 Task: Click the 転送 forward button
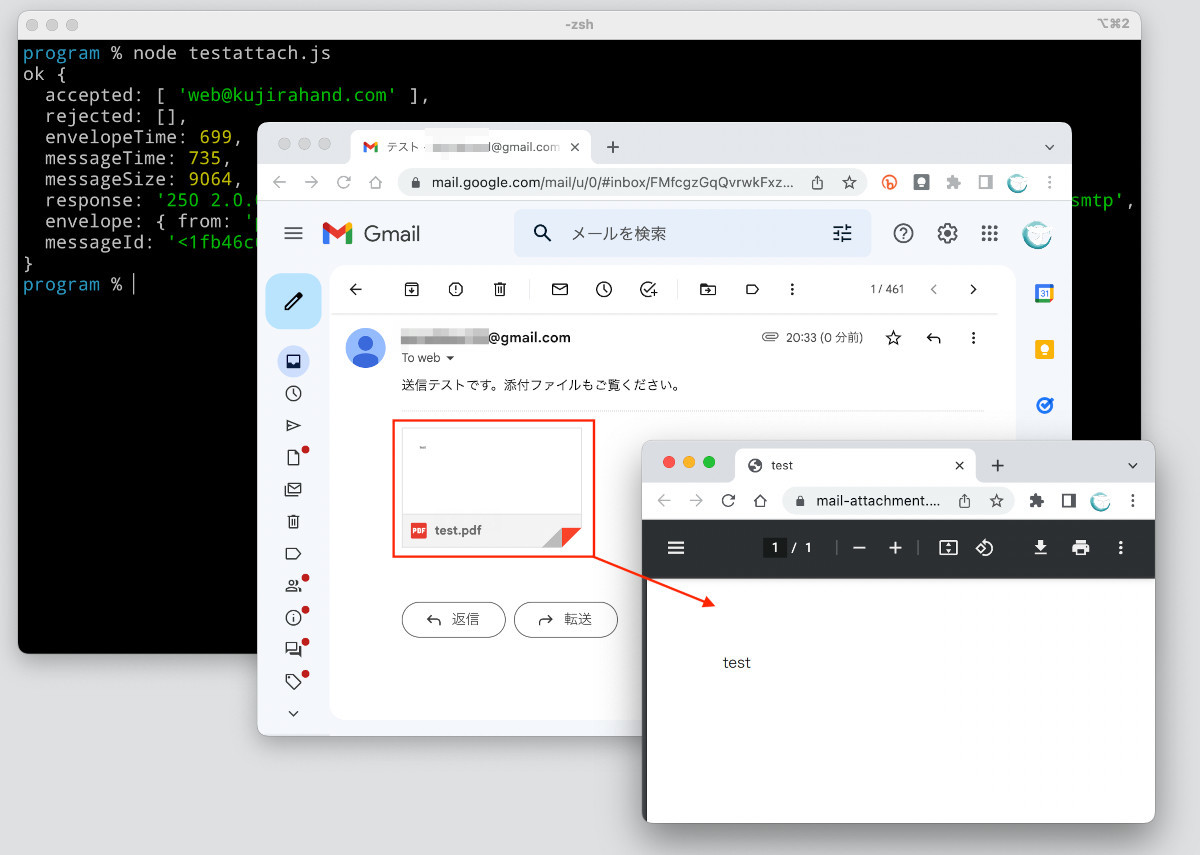point(565,619)
